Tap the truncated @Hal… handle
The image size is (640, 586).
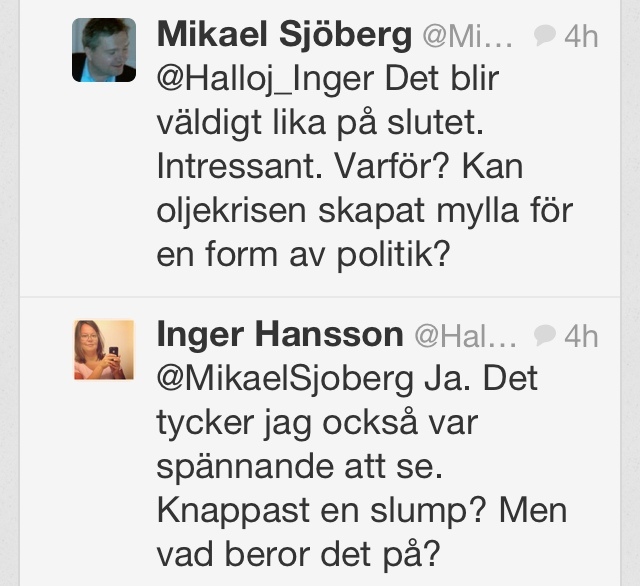coord(466,337)
